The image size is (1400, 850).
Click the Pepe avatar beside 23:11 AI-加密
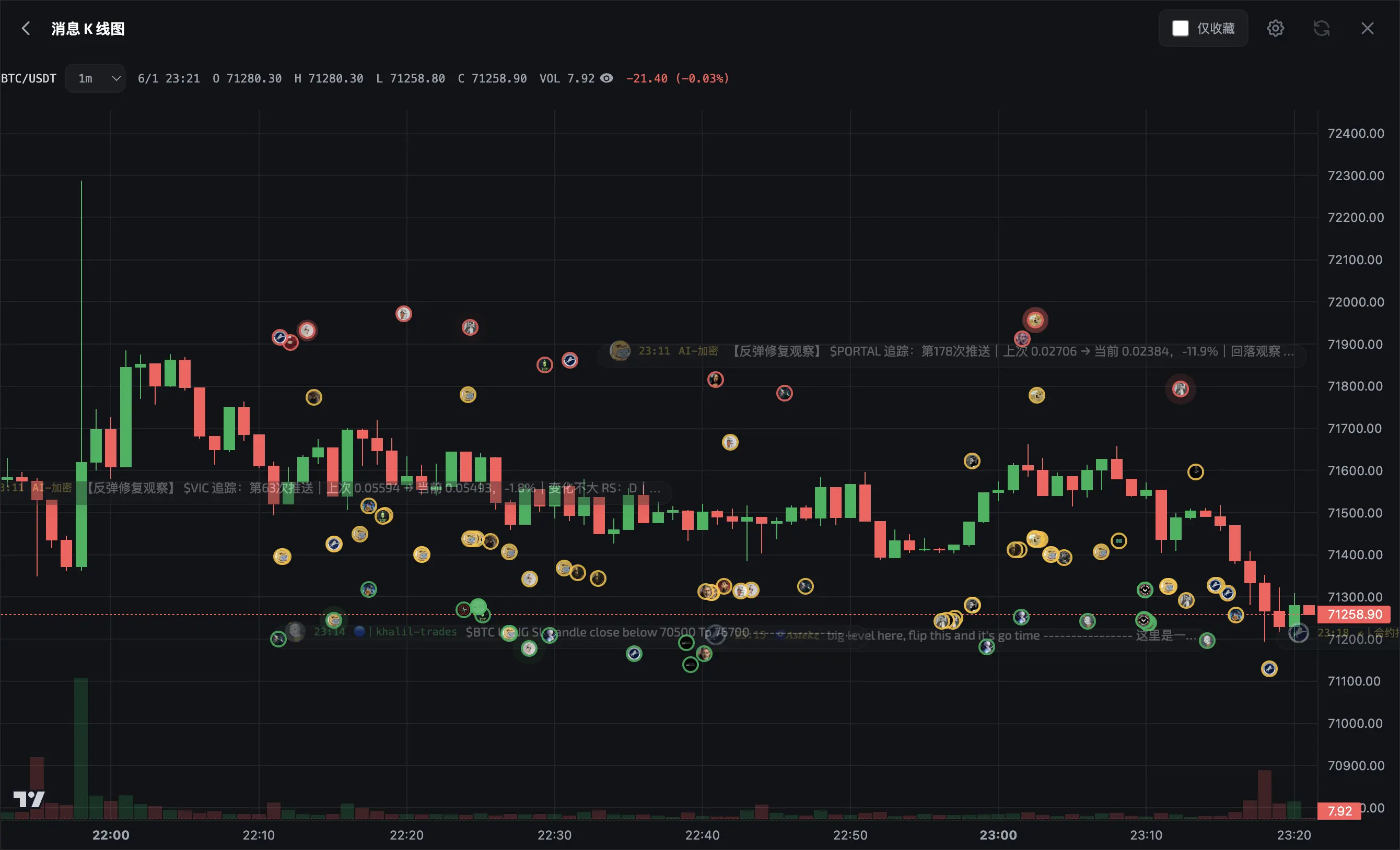coord(620,351)
